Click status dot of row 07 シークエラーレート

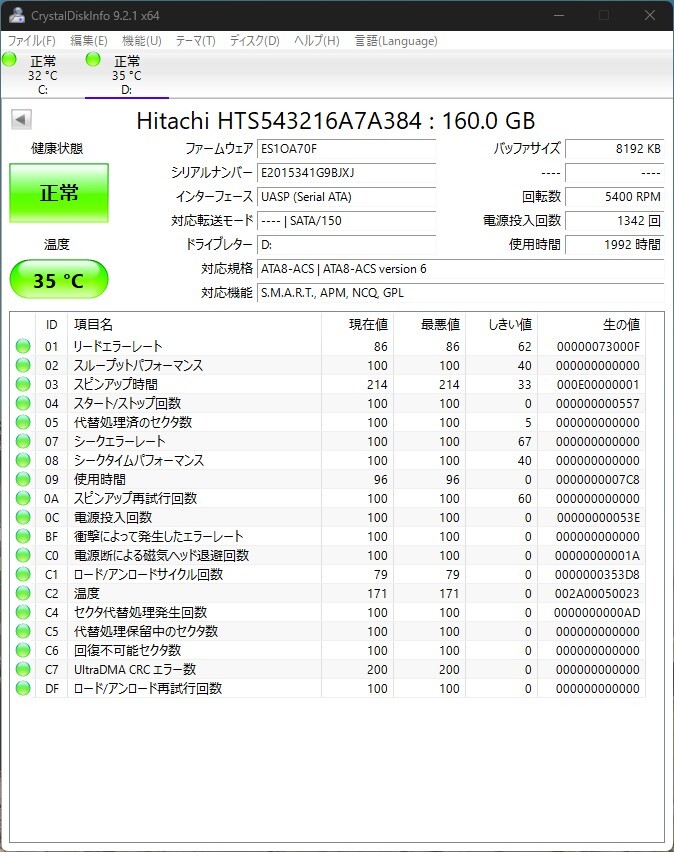tap(23, 441)
